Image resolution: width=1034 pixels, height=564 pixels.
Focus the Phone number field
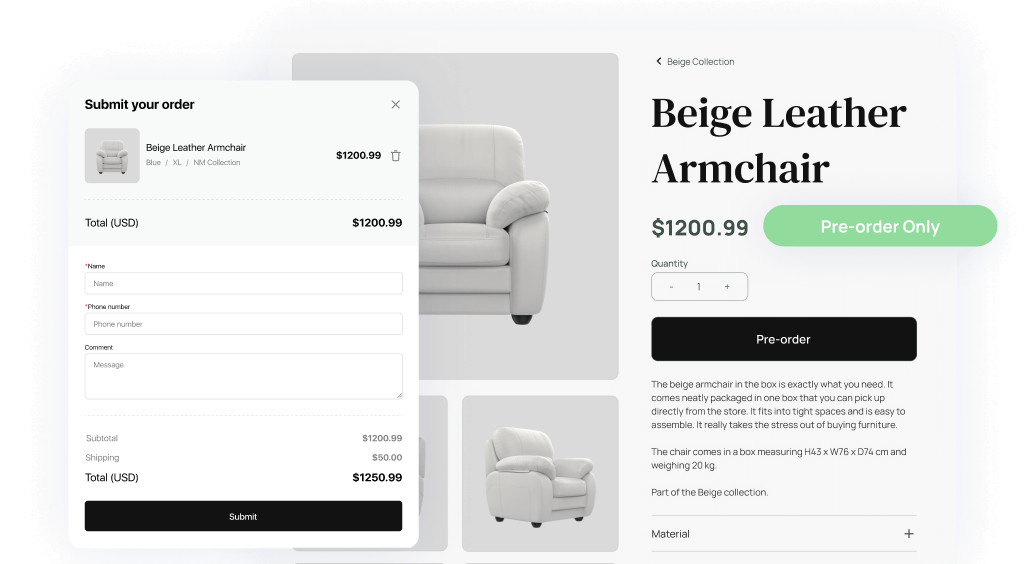243,324
